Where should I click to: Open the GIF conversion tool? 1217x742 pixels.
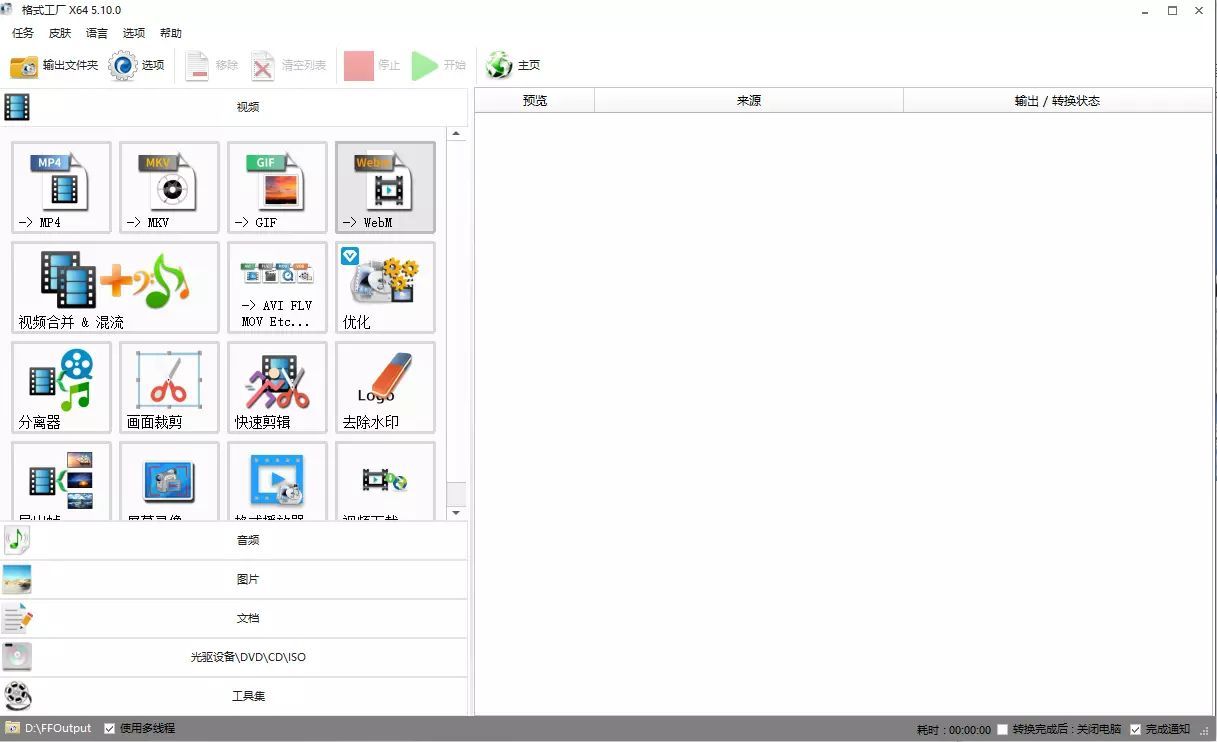pos(277,187)
